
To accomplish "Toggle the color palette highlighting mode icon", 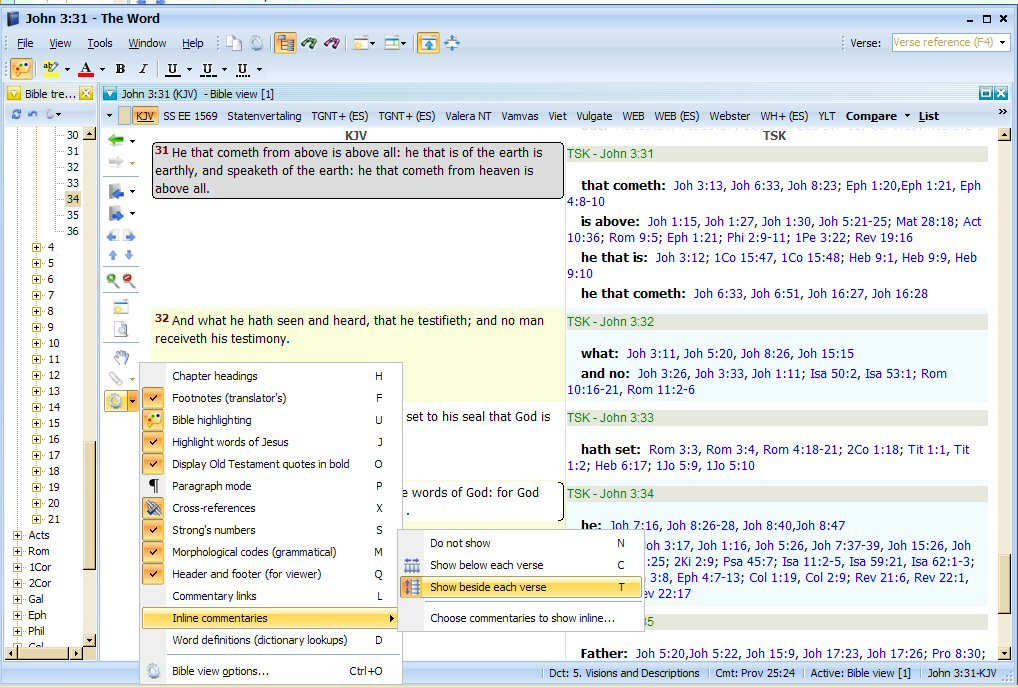I will coord(21,69).
